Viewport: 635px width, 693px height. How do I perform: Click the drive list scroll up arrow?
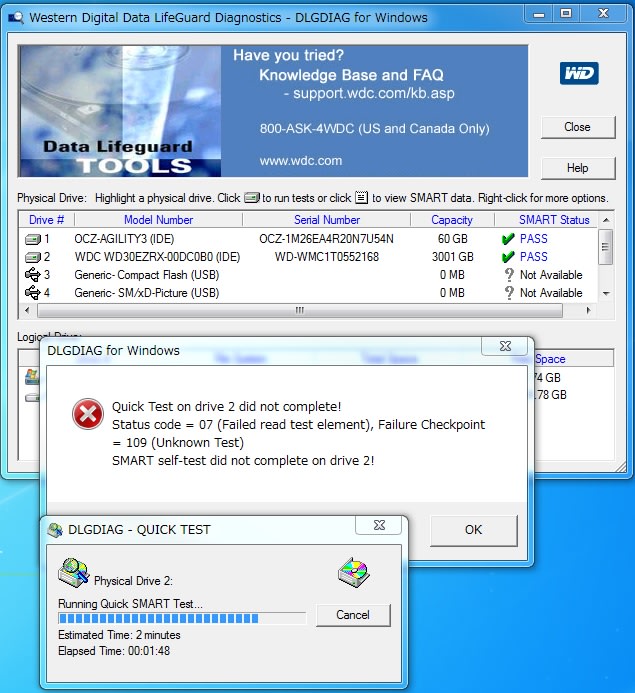tap(606, 220)
